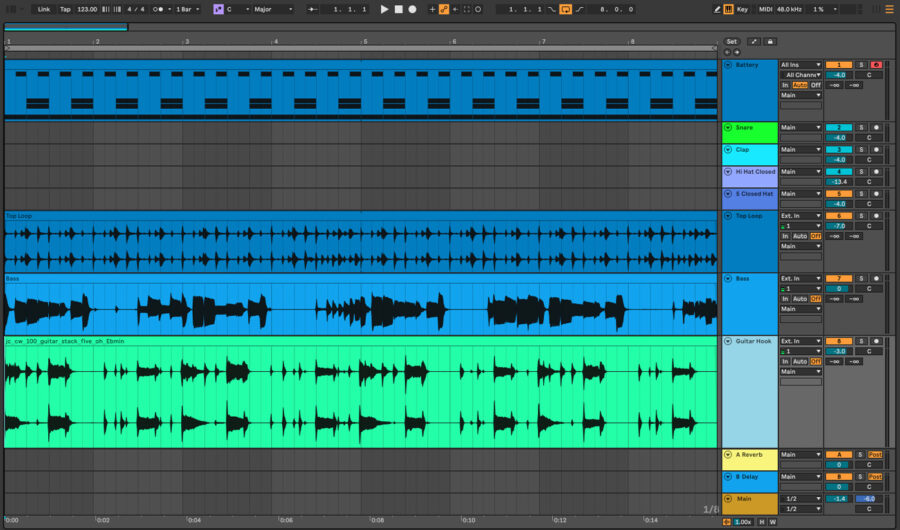Open the Key mapping mode switch
This screenshot has height=530, width=900.
(x=742, y=9)
